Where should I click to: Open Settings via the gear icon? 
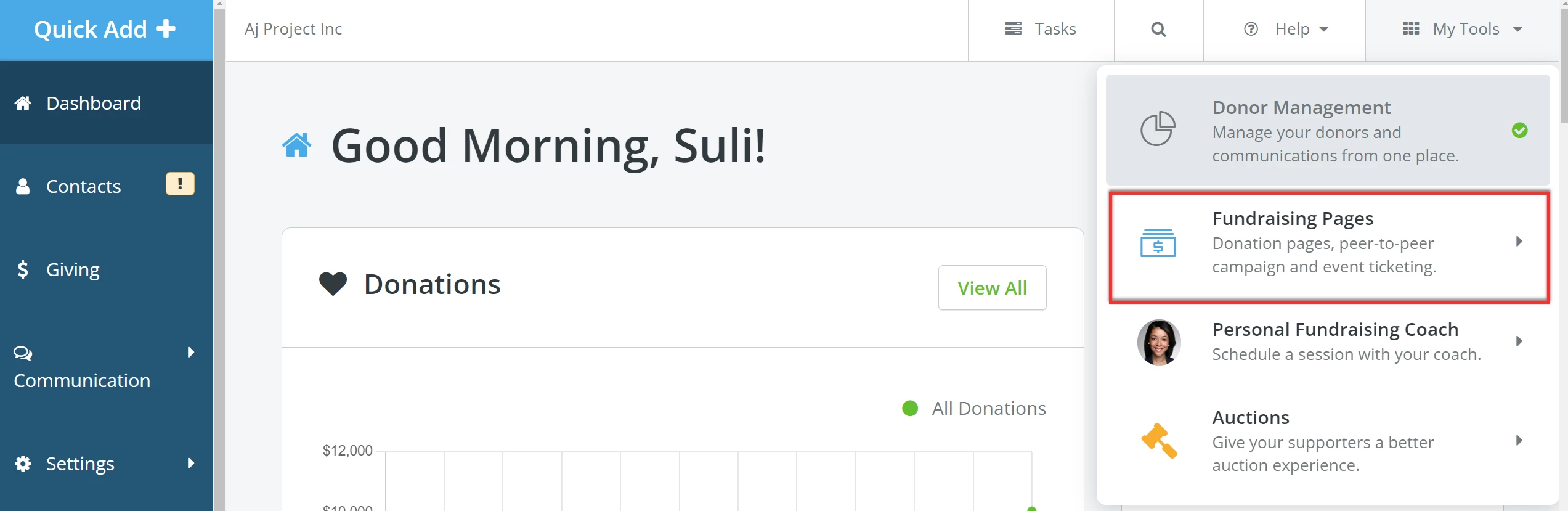point(23,463)
